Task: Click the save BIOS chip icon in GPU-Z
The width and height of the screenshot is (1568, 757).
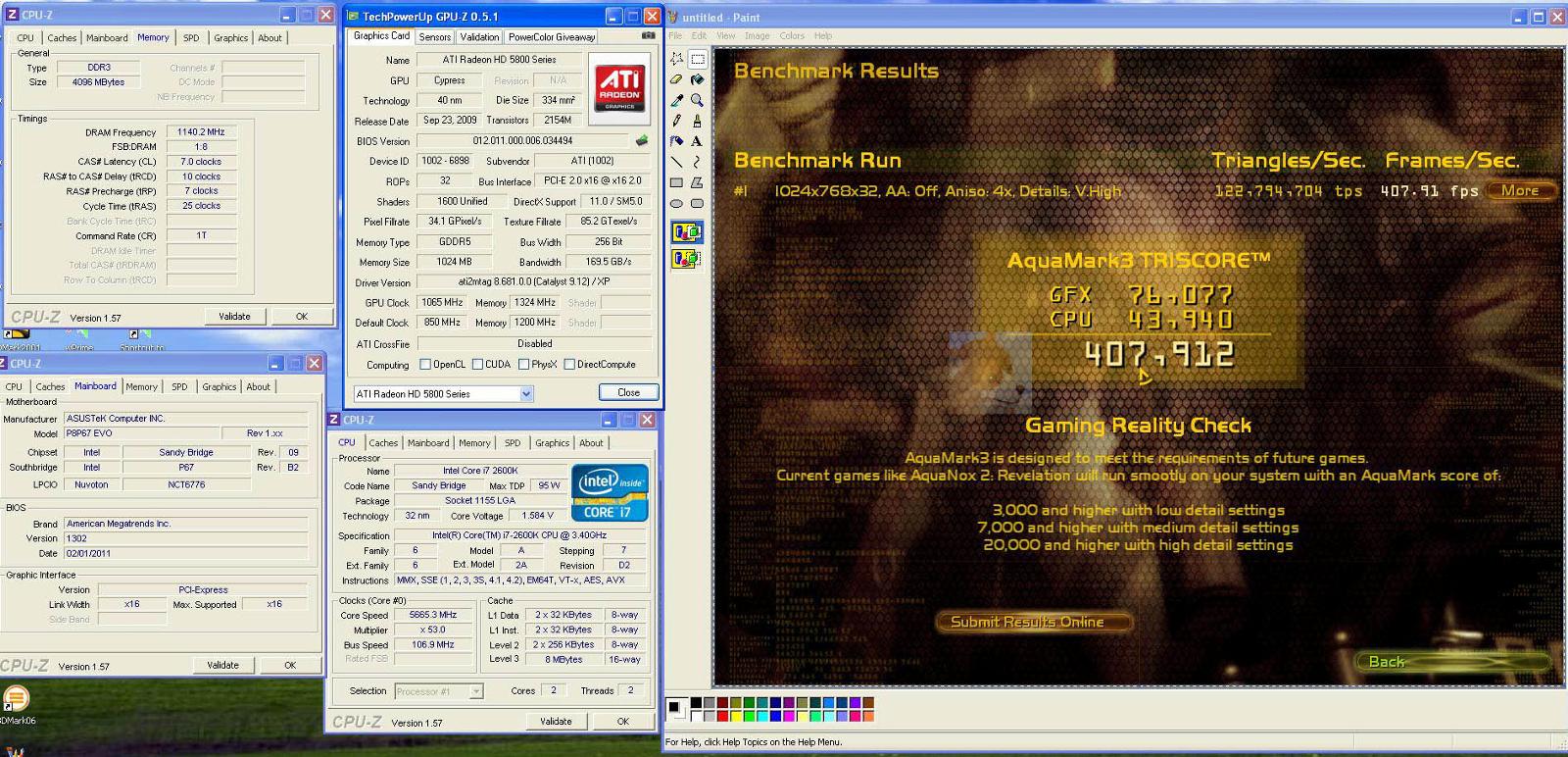Action: point(642,140)
